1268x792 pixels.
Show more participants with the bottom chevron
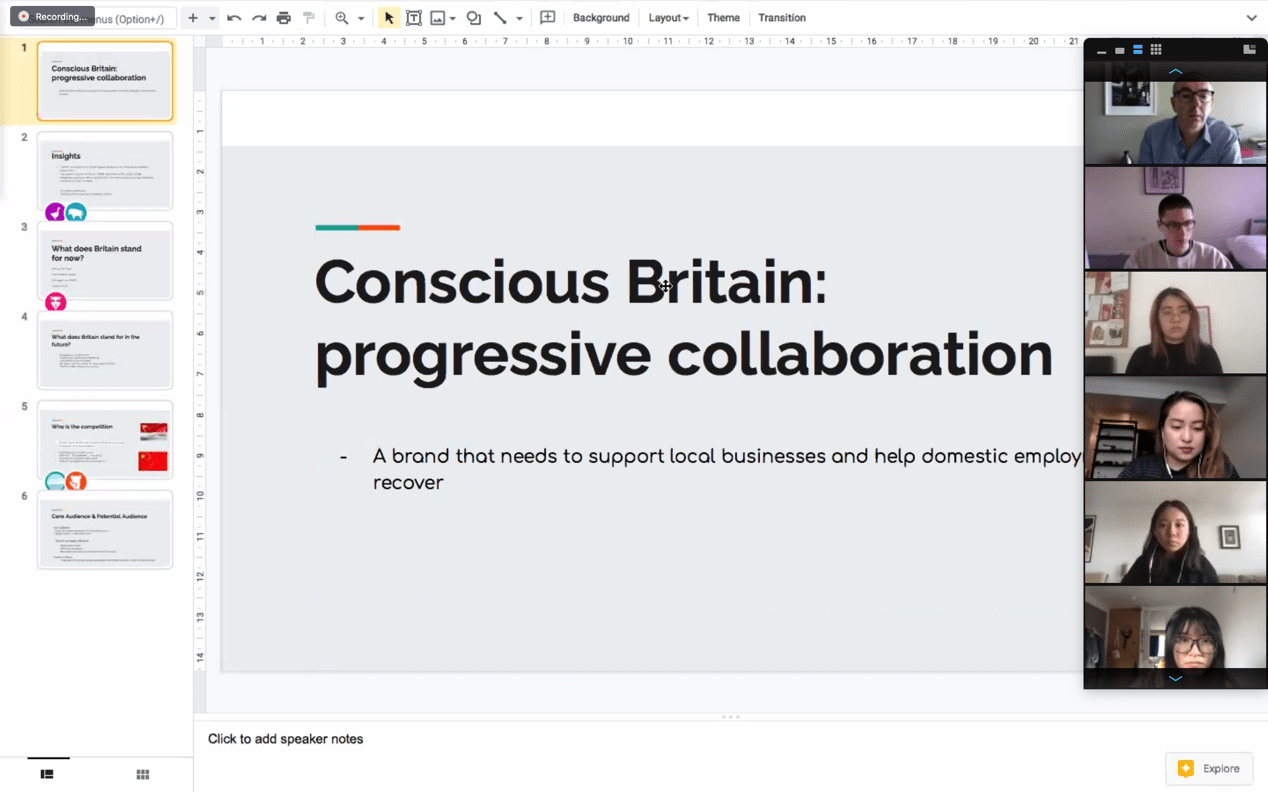[1175, 679]
